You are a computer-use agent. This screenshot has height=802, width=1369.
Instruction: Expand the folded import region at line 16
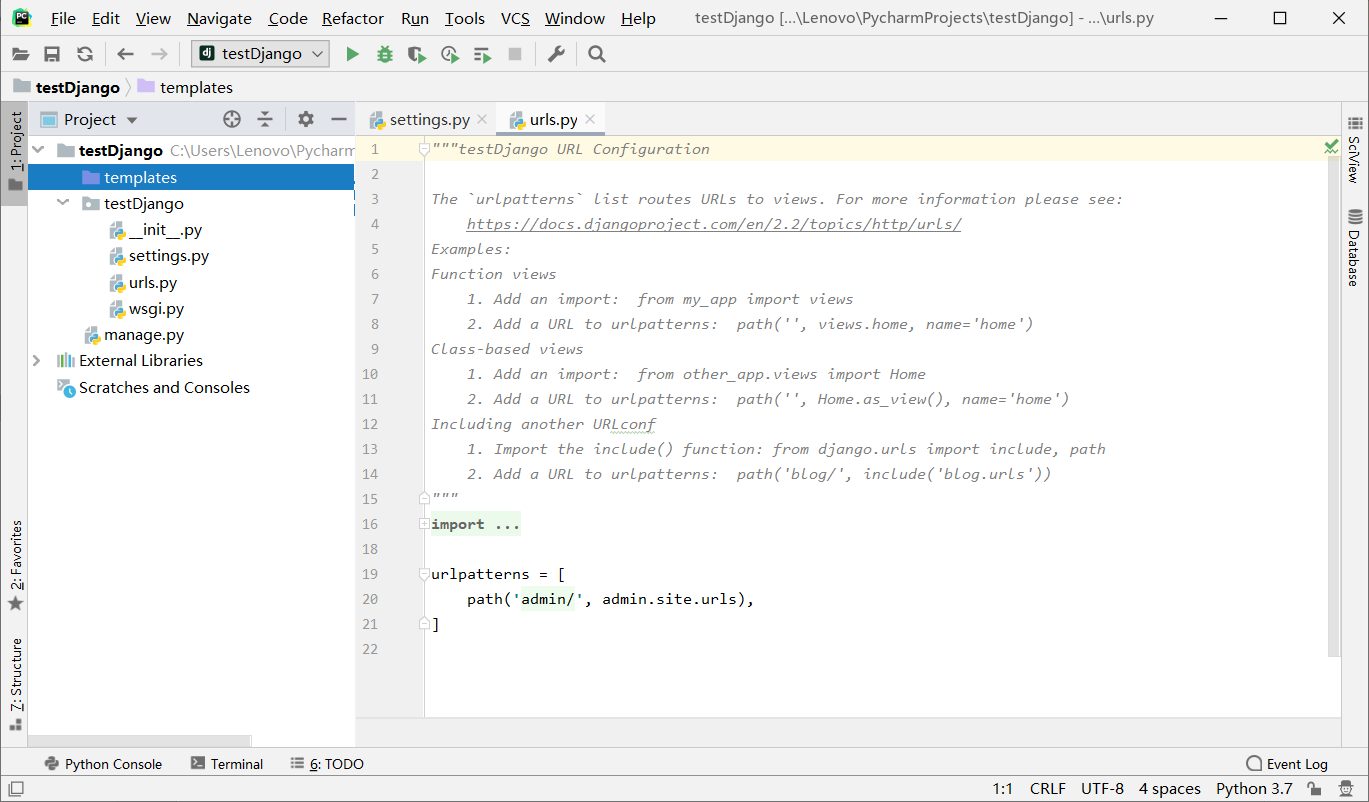(425, 524)
